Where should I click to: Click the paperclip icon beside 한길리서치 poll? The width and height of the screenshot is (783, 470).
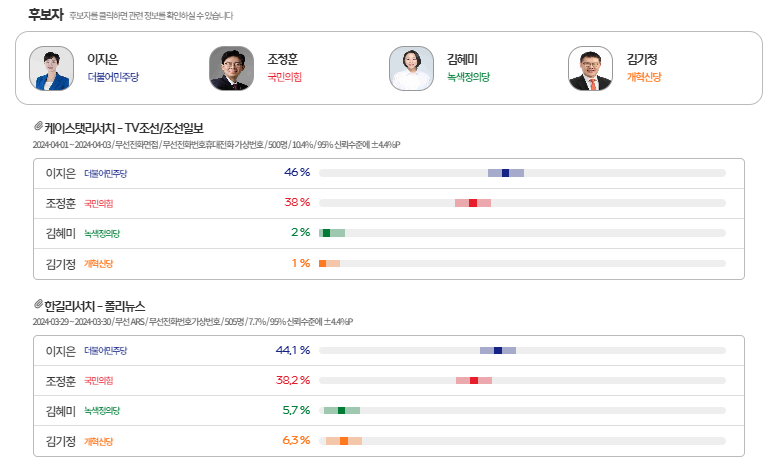click(38, 304)
